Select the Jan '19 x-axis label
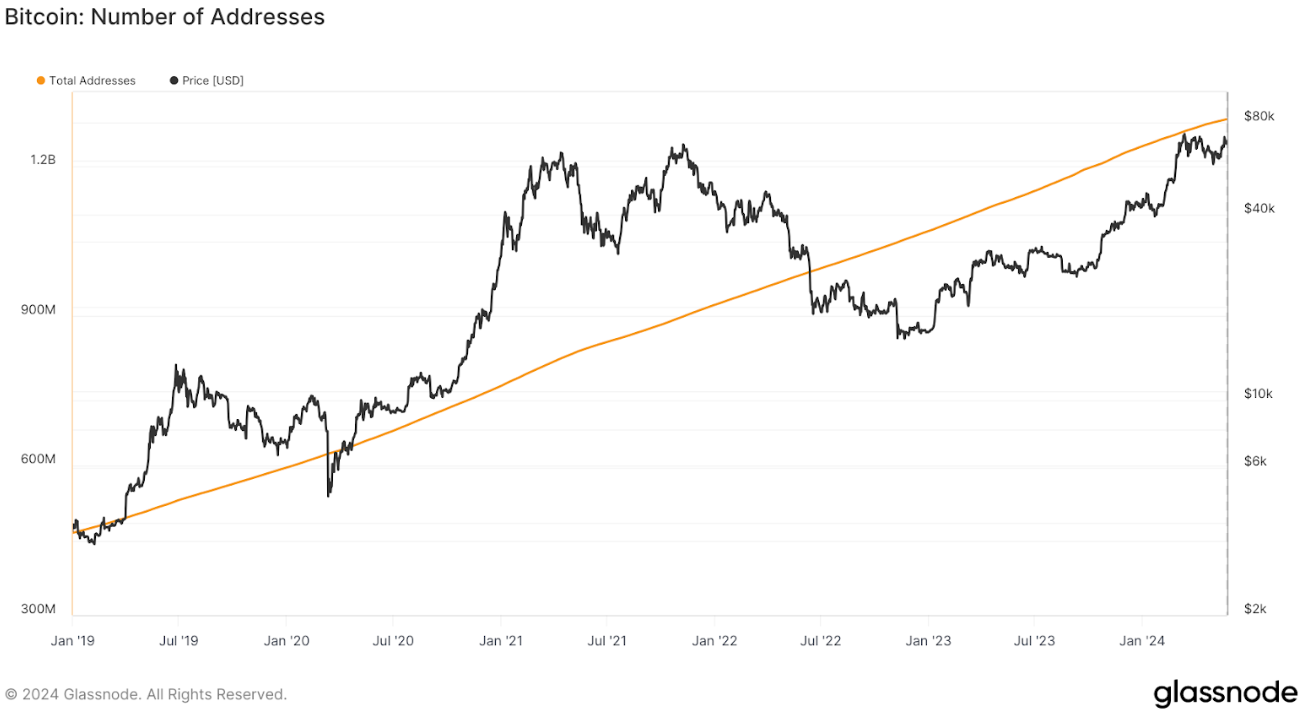Screen dimensions: 1302x714 click(73, 640)
